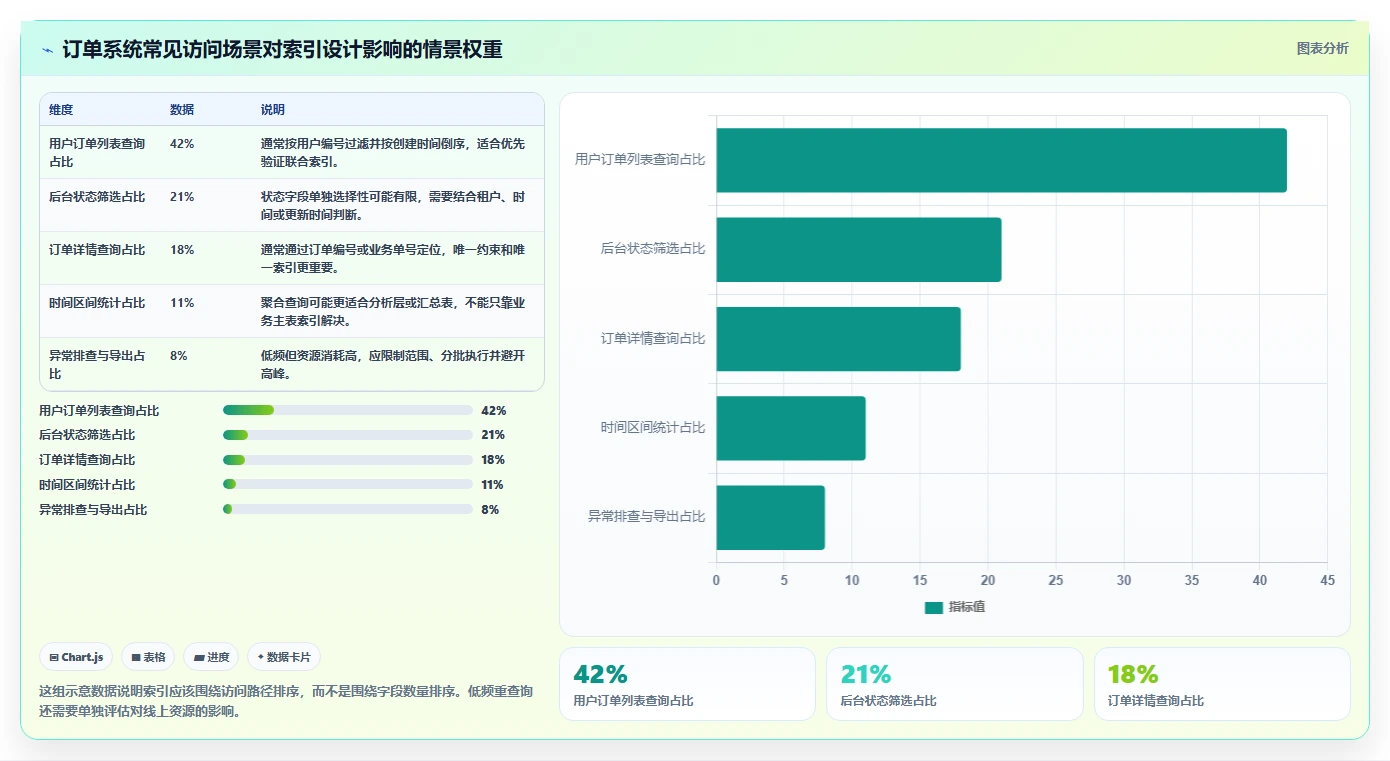Select the 表格 tag chip

tap(149, 657)
